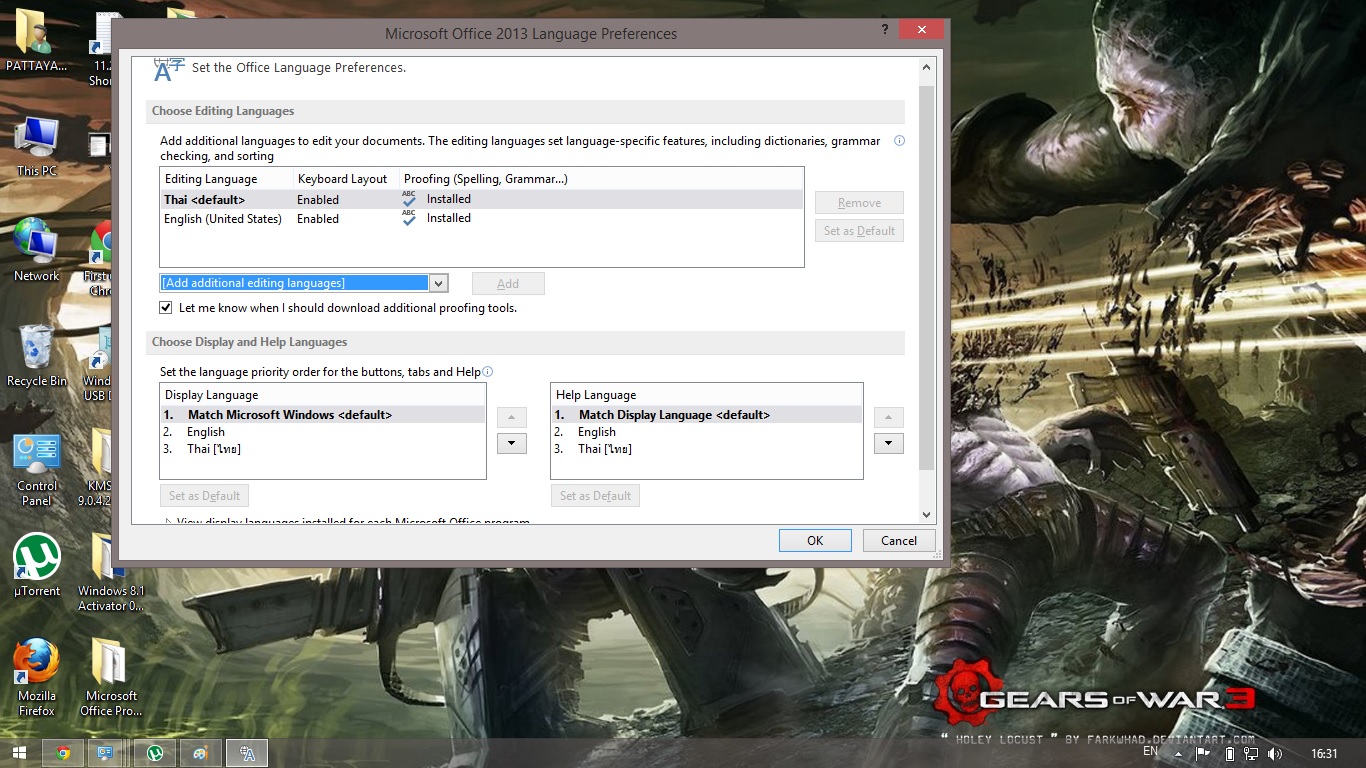Move help language up with arrow button

889,417
